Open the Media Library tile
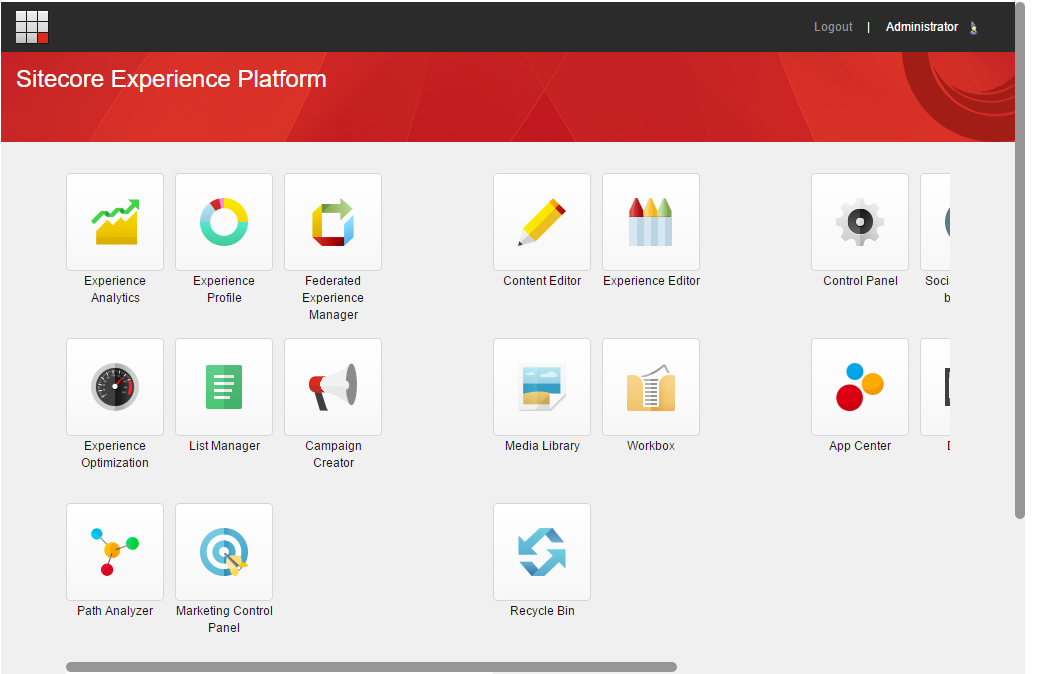Viewport: 1037px width, 674px height. [542, 387]
